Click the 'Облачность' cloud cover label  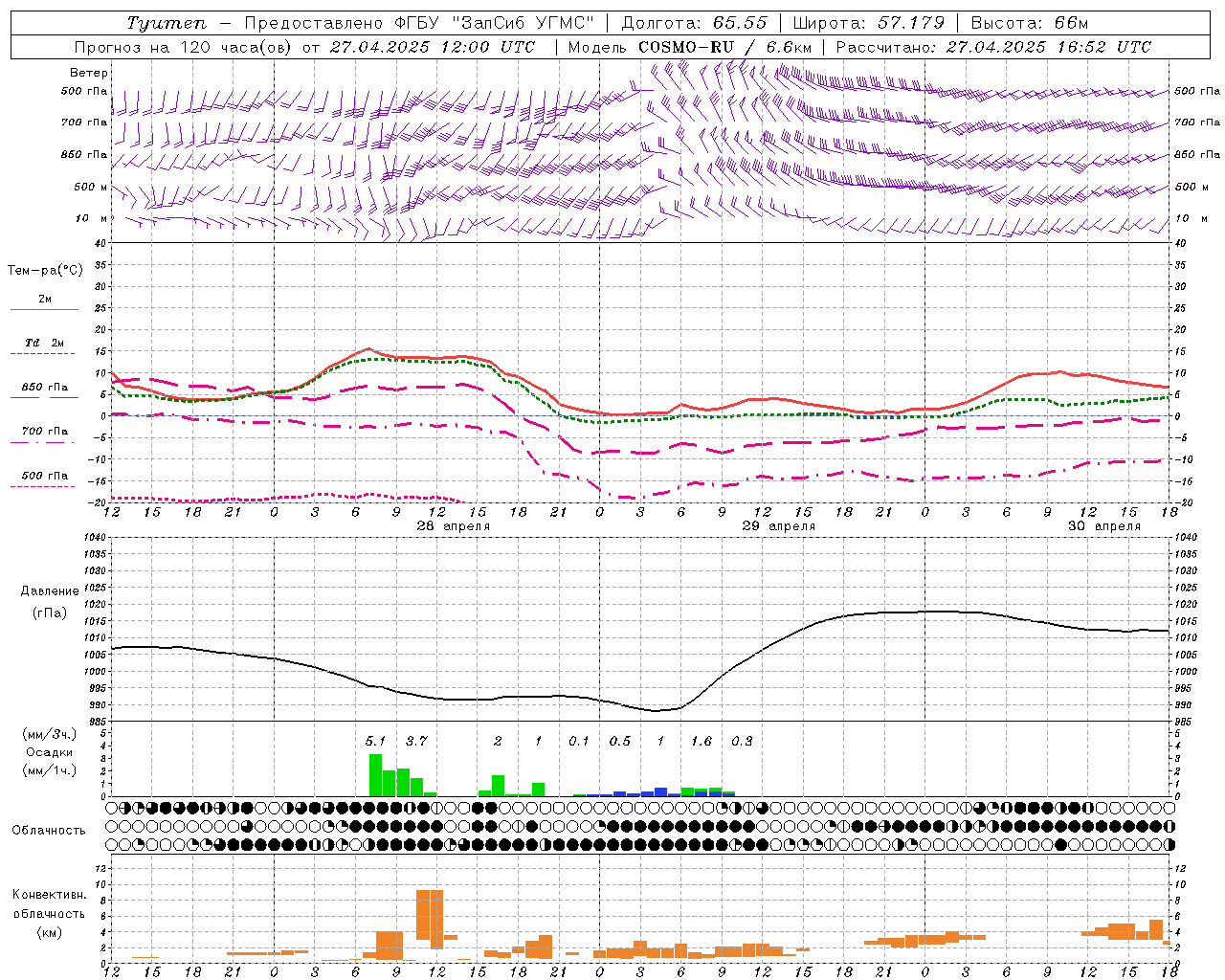pyautogui.click(x=49, y=830)
